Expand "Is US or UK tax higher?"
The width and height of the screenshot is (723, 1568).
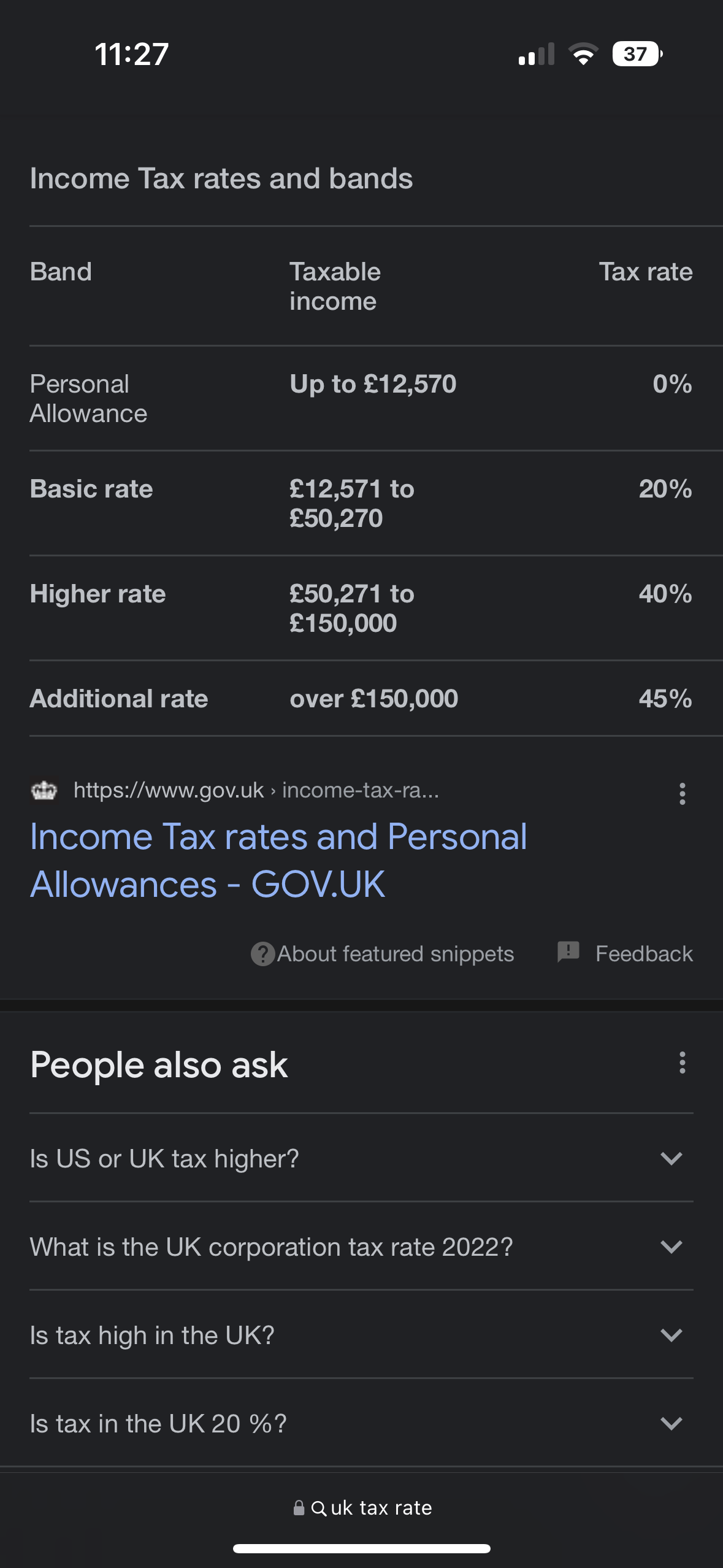(361, 1158)
